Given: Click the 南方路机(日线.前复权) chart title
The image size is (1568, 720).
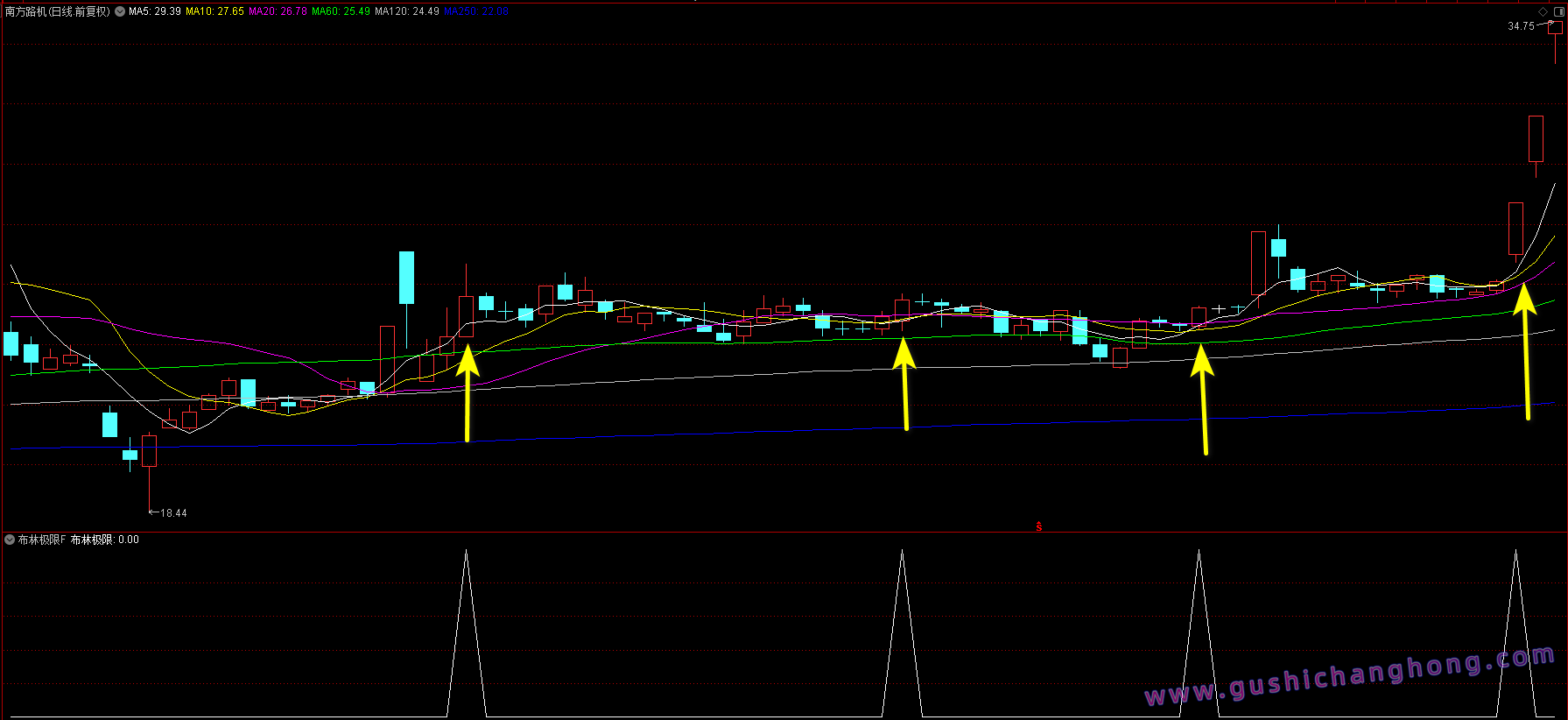Looking at the screenshot, I should (58, 11).
